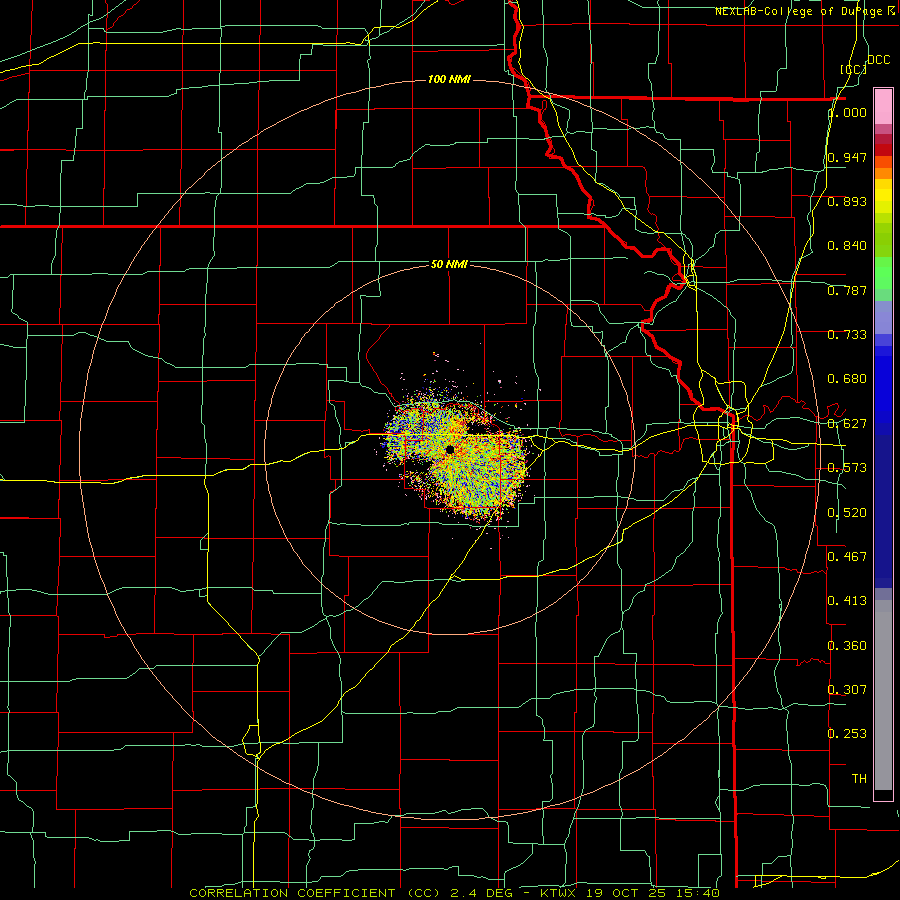Click the 0.787 color scale value

[847, 290]
